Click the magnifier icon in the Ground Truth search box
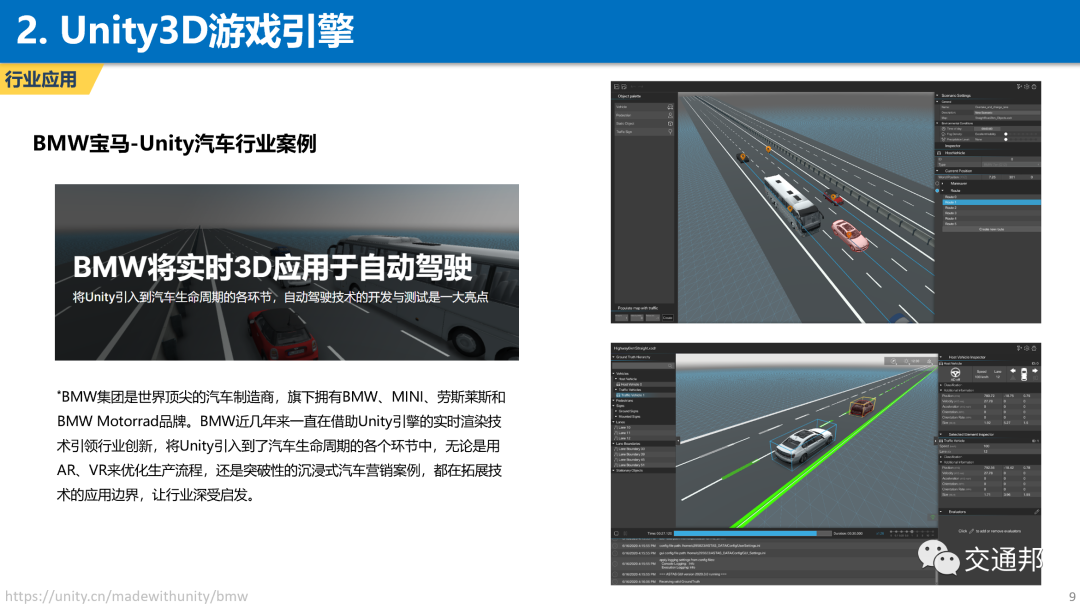 (670, 366)
